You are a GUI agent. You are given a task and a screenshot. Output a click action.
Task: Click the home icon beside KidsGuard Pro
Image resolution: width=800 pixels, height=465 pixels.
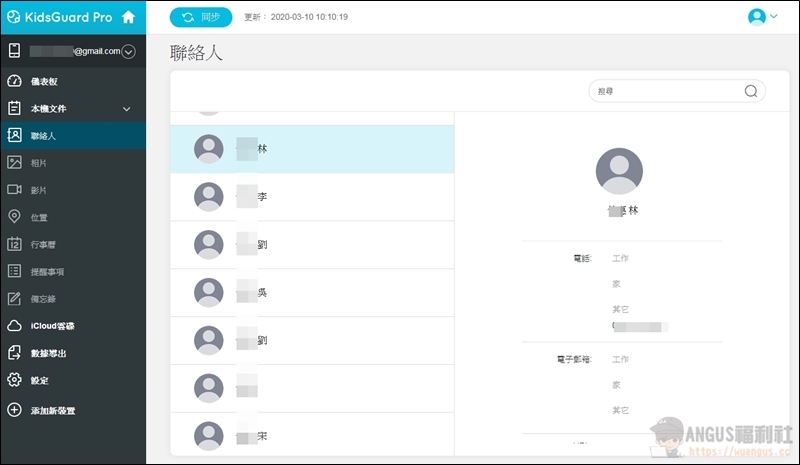127,17
